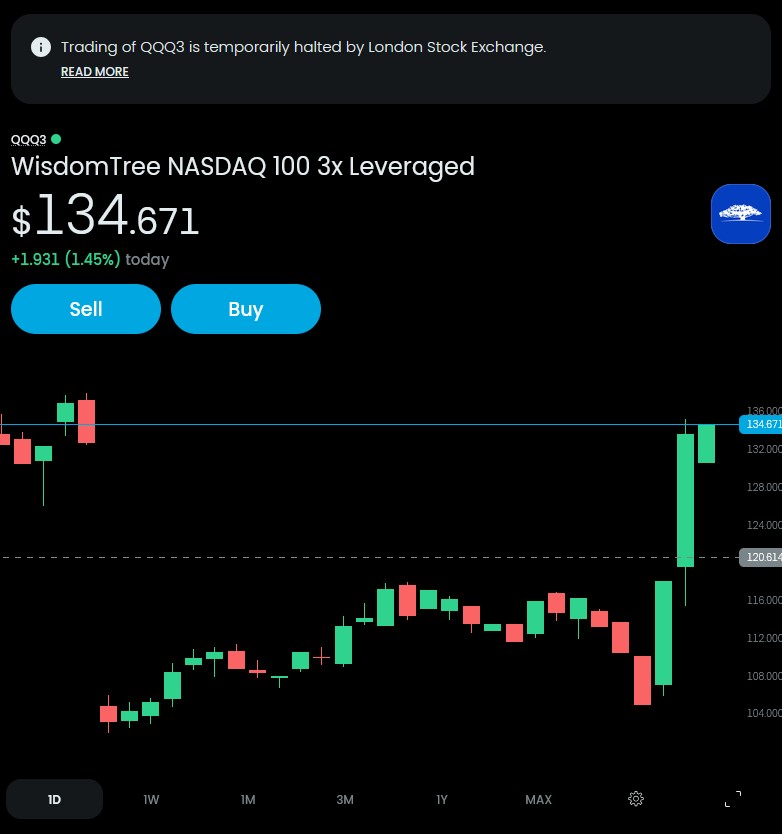782x834 pixels.
Task: Switch to the 1M chart range
Action: pos(248,799)
